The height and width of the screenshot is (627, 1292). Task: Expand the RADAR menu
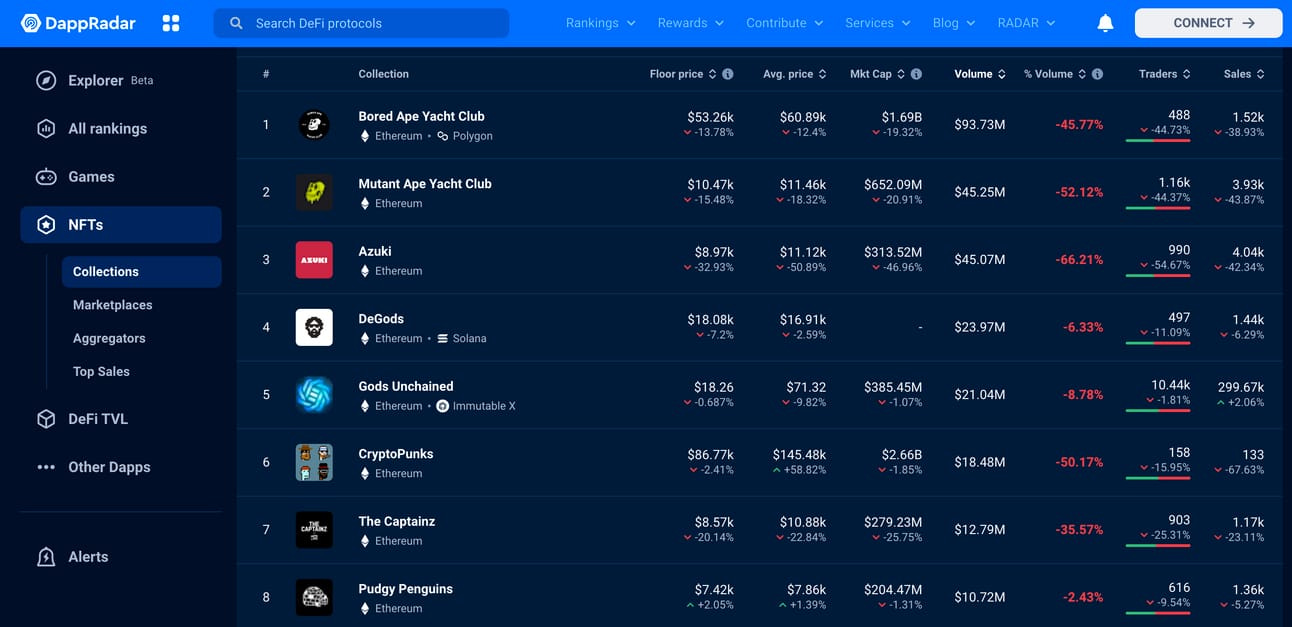[1026, 23]
